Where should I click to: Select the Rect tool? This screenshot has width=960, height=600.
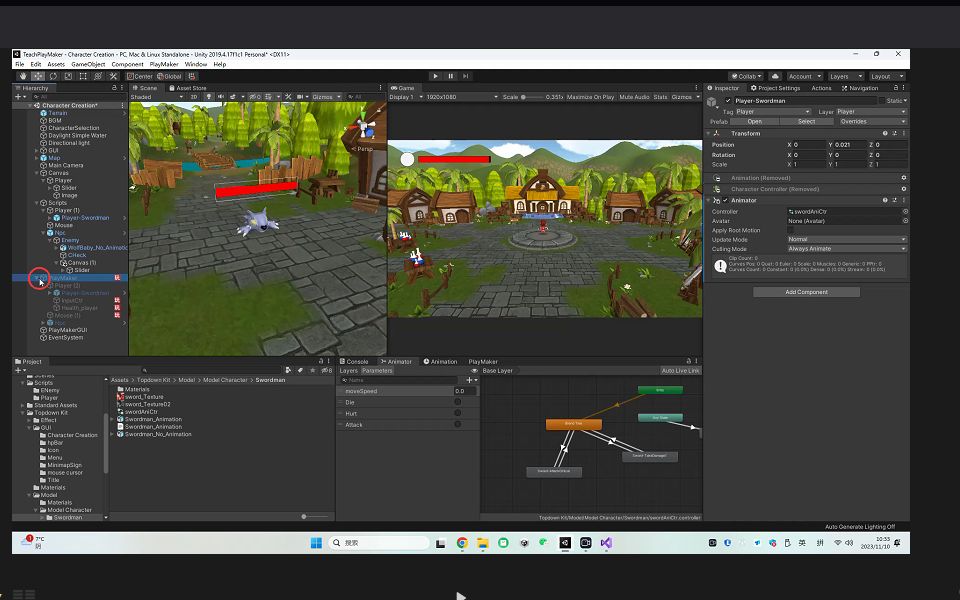click(83, 77)
